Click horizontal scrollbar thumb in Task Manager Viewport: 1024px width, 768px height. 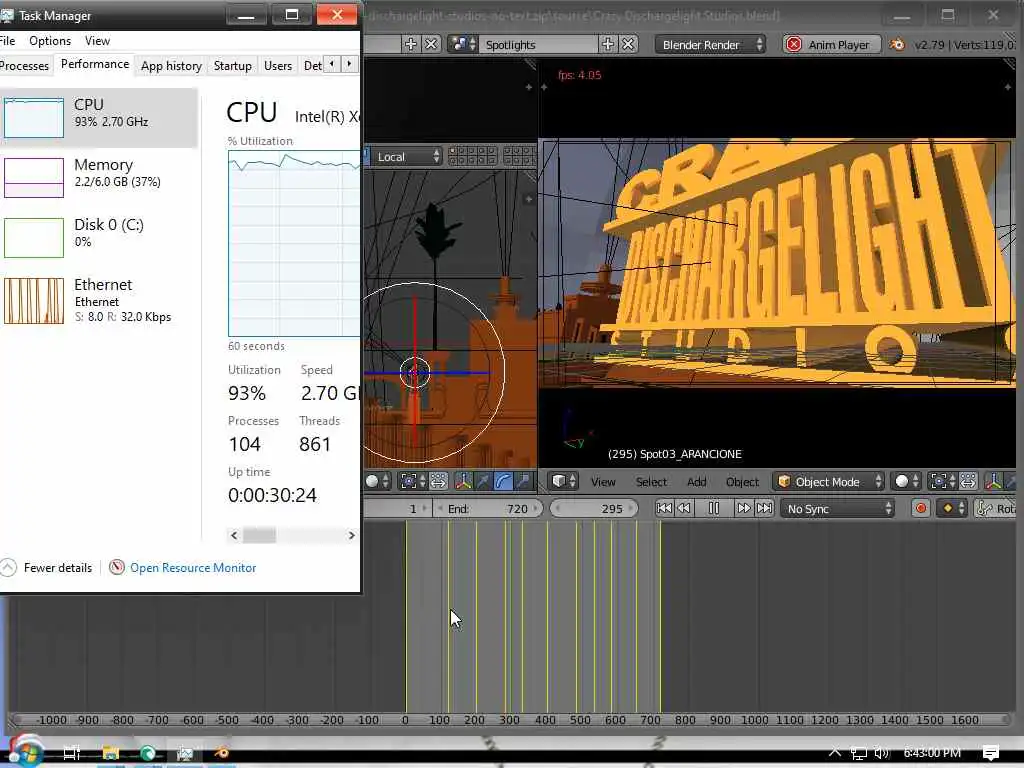click(x=259, y=536)
